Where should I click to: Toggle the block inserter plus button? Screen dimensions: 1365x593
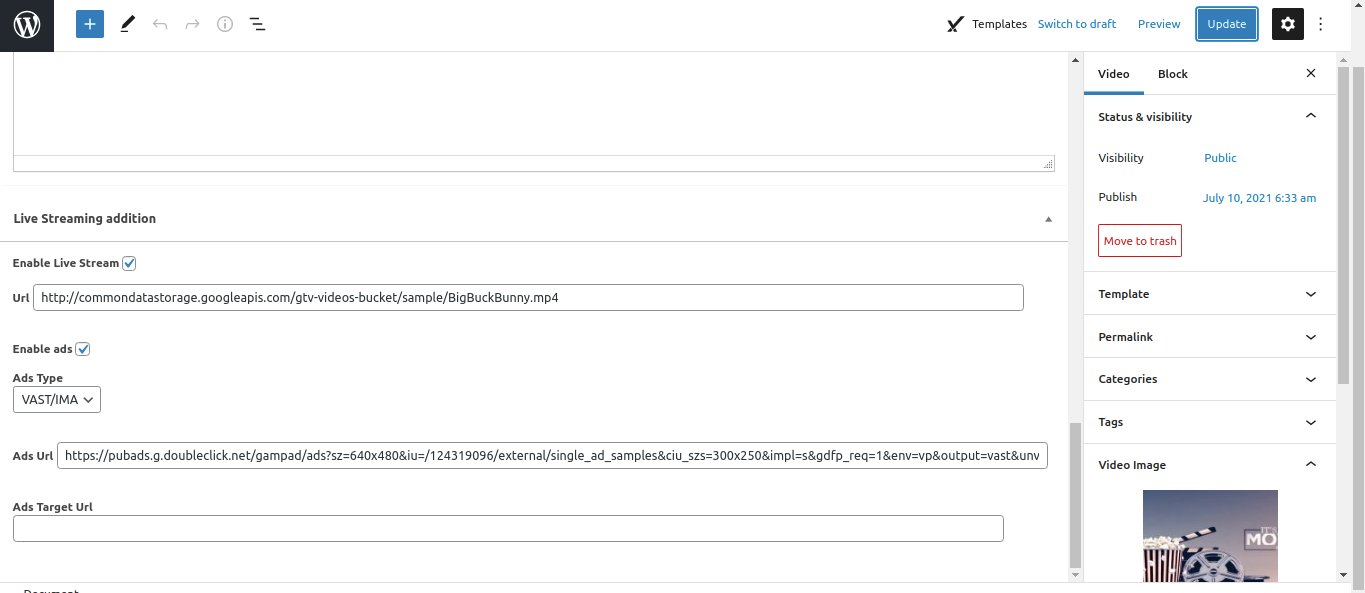90,24
